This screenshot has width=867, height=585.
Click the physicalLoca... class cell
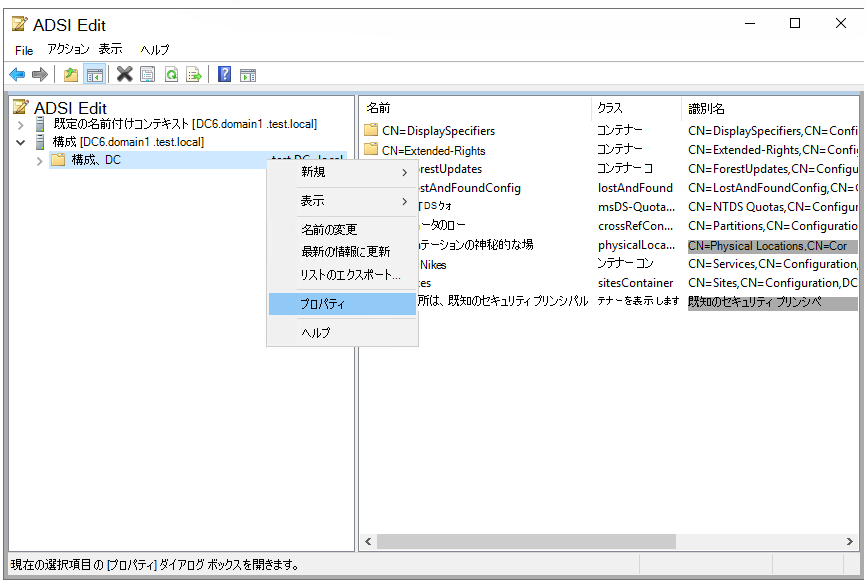tap(636, 245)
